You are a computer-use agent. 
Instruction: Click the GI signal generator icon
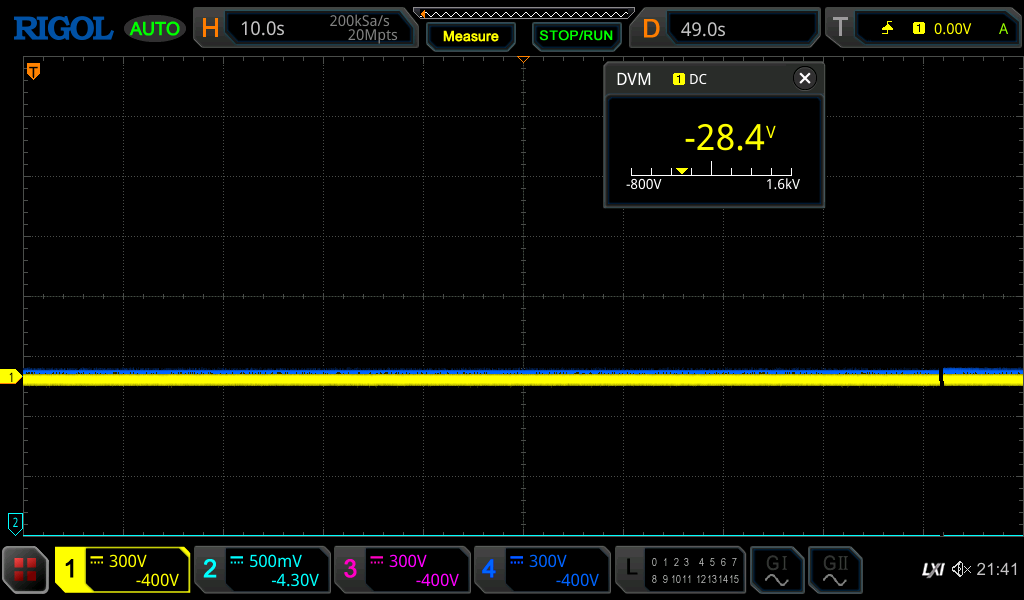coord(776,570)
